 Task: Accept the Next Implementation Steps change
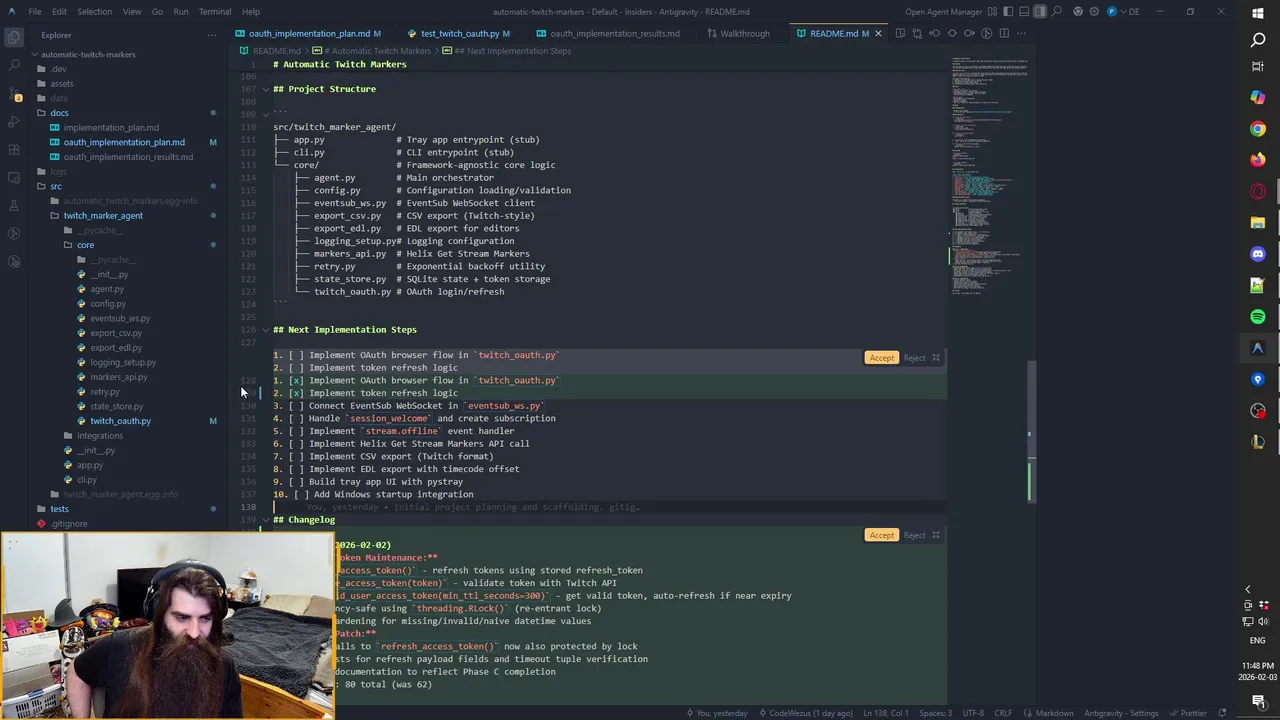(x=881, y=358)
